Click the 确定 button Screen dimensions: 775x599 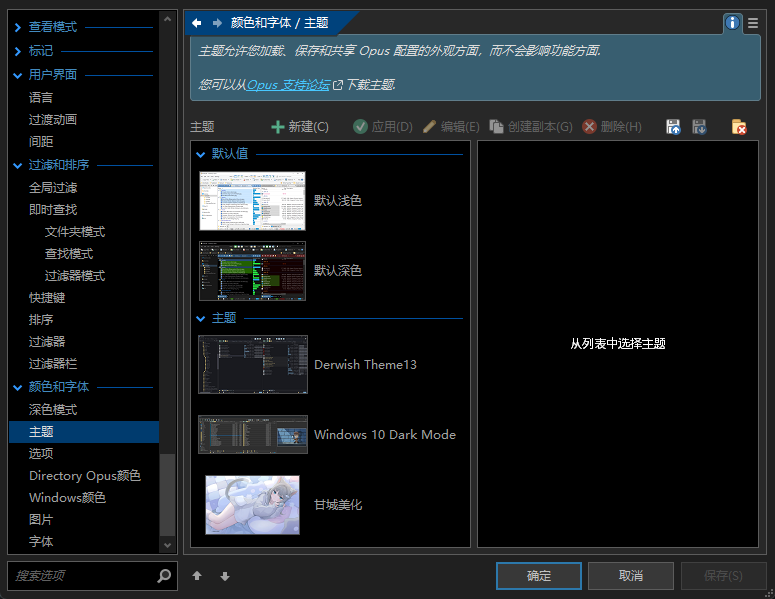point(538,576)
